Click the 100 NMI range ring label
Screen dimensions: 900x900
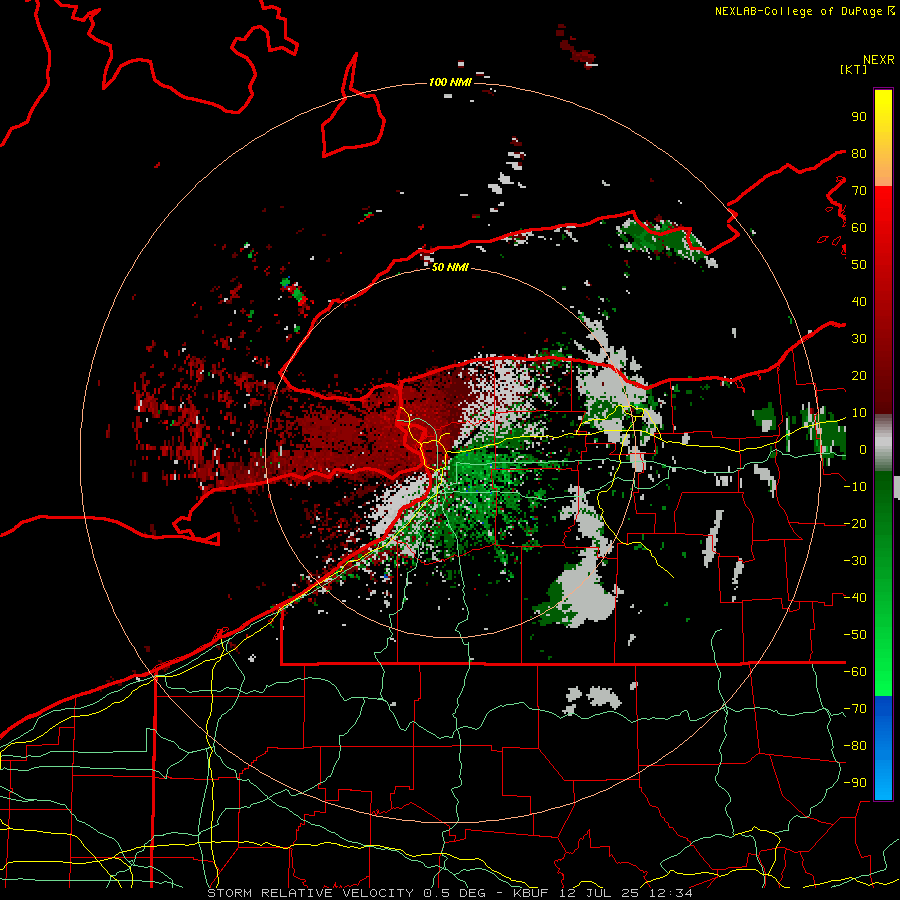click(450, 82)
